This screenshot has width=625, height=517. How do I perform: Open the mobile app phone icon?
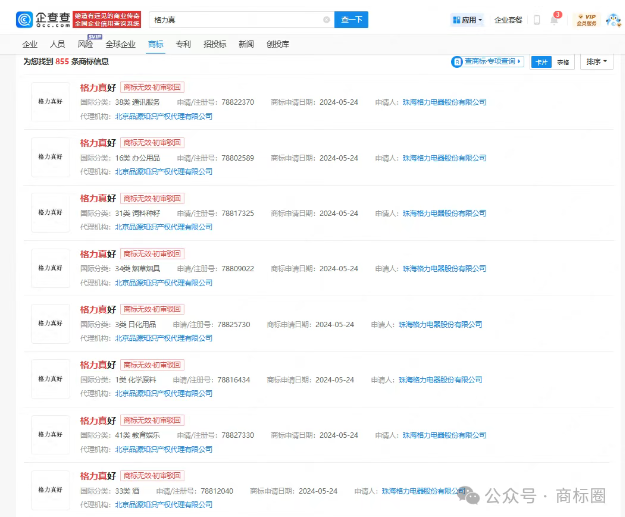(537, 19)
